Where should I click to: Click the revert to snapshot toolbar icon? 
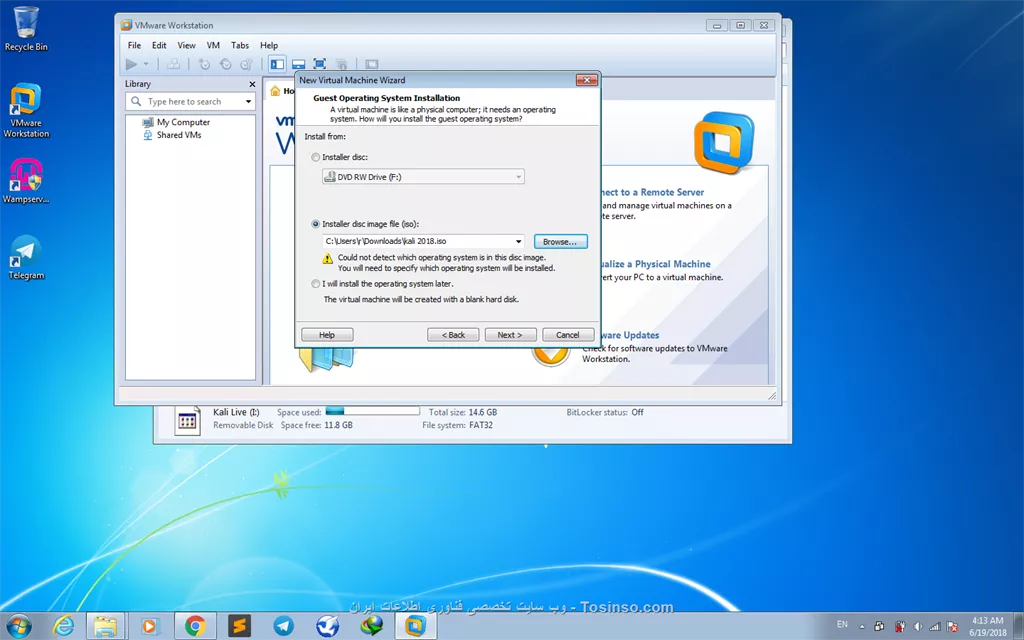(x=225, y=64)
